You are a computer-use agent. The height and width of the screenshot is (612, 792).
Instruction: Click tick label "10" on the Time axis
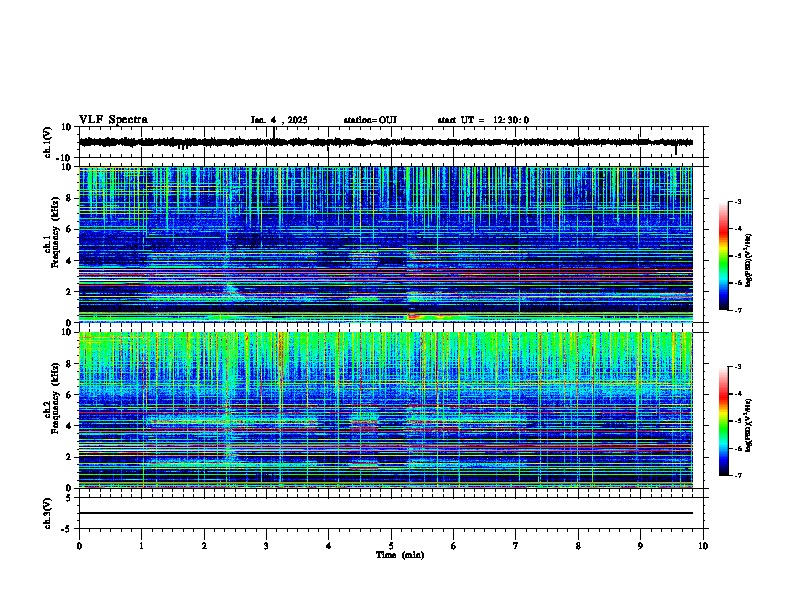[703, 546]
